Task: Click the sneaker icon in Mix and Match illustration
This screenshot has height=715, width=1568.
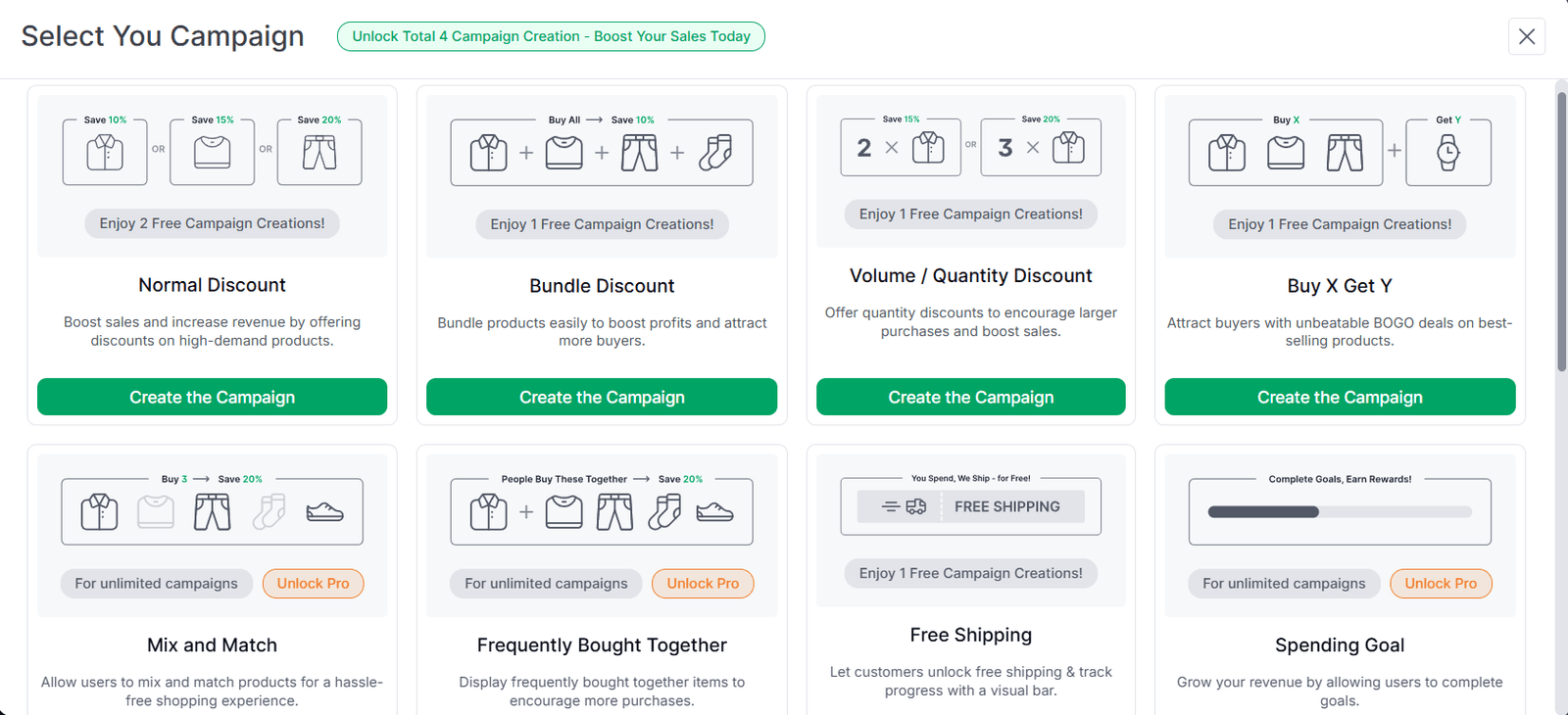Action: (324, 511)
